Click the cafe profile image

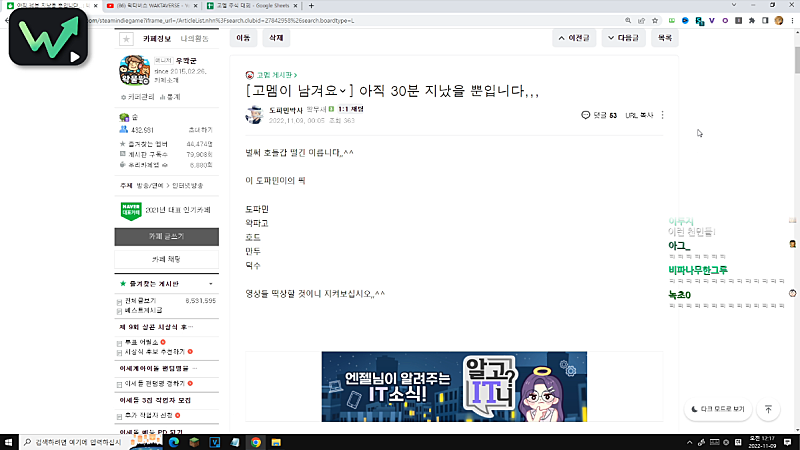(x=134, y=72)
